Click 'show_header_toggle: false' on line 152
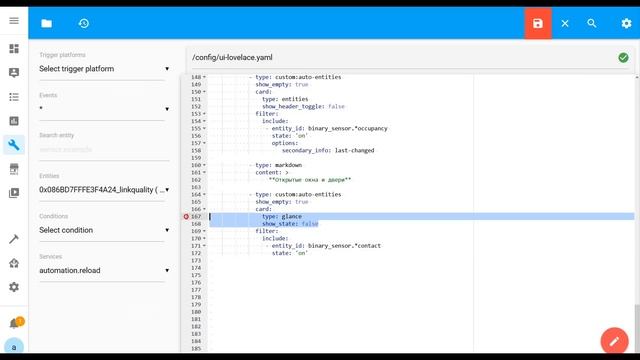 point(303,106)
